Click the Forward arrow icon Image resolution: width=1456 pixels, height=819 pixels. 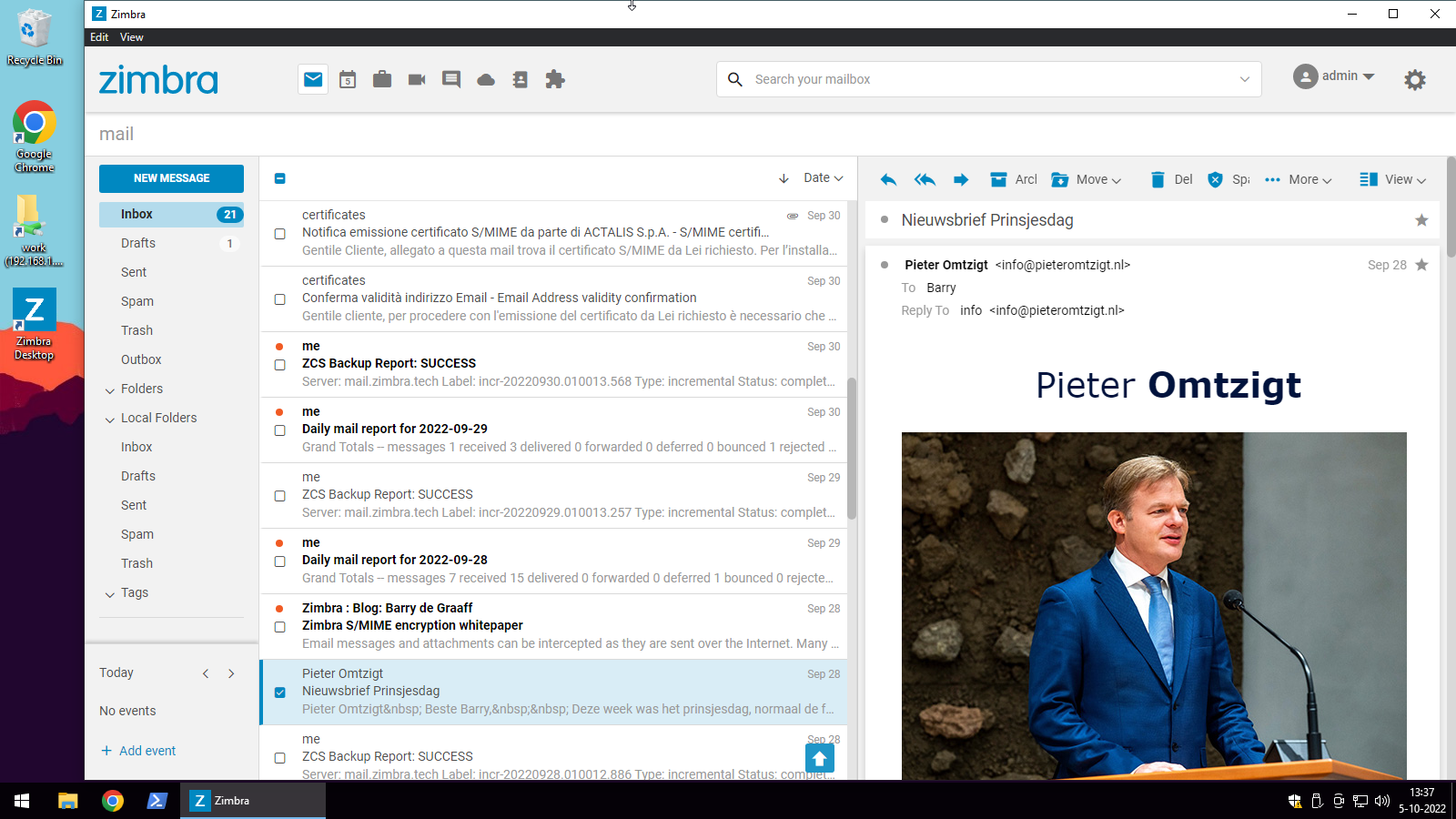pos(961,179)
